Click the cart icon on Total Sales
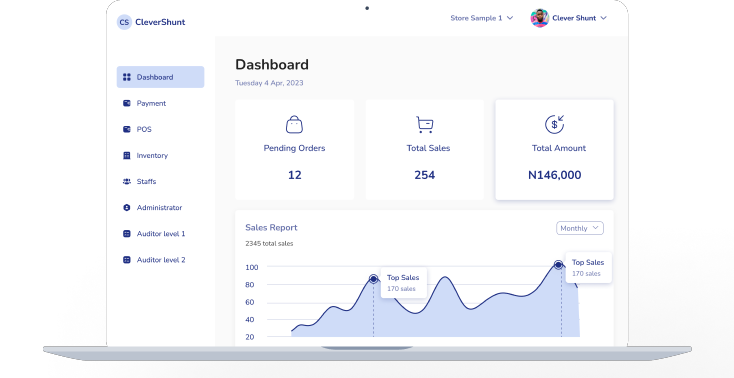Viewport: 734px width, 378px height. click(x=425, y=125)
